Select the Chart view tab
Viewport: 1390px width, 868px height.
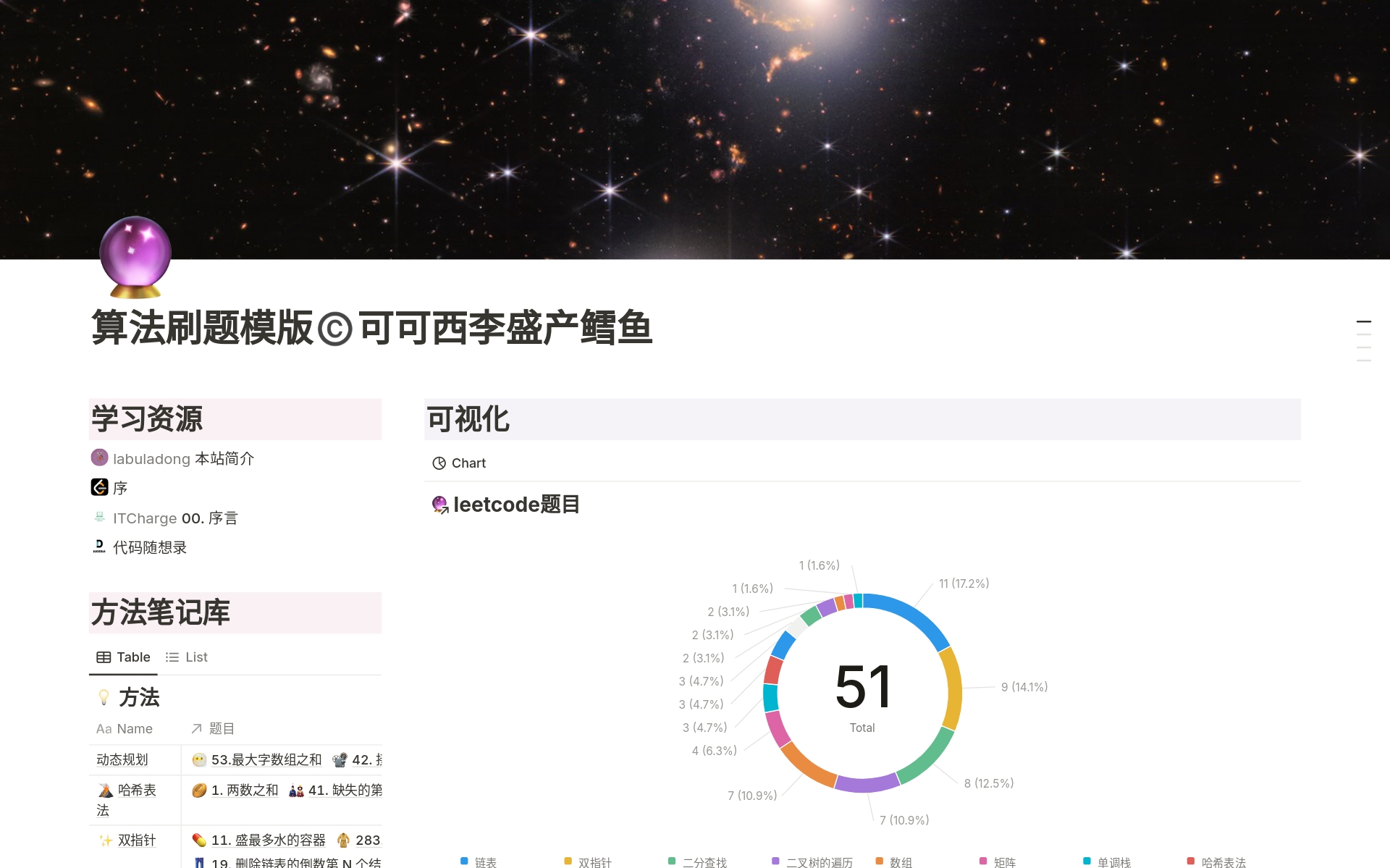pos(459,463)
